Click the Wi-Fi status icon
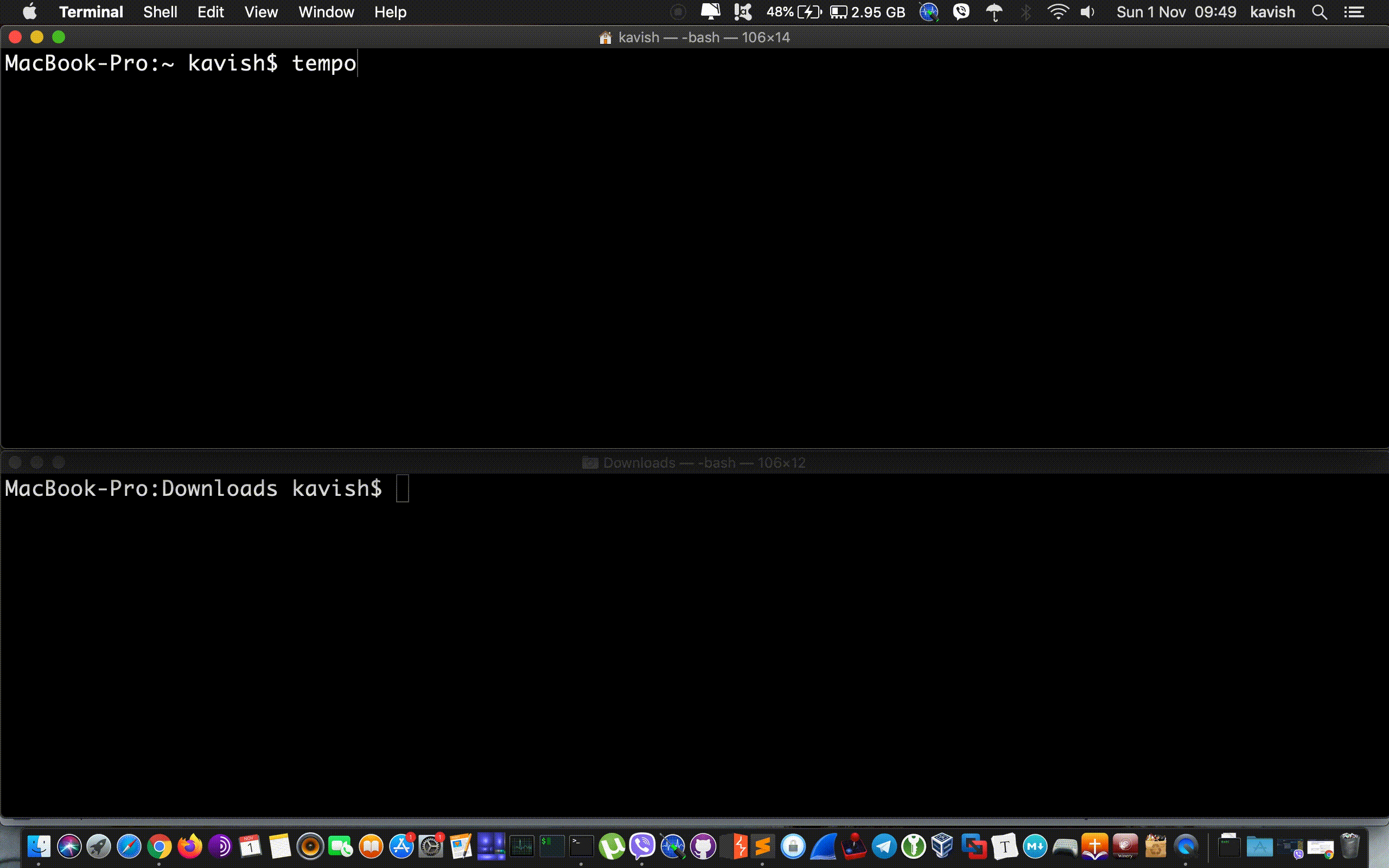 tap(1057, 12)
